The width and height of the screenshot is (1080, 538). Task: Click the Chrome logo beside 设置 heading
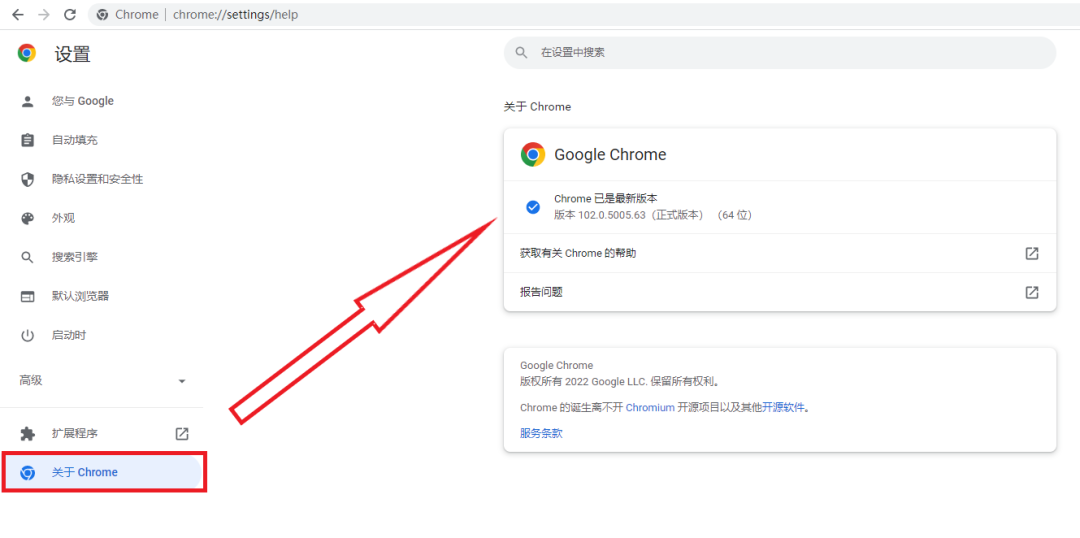pos(27,53)
